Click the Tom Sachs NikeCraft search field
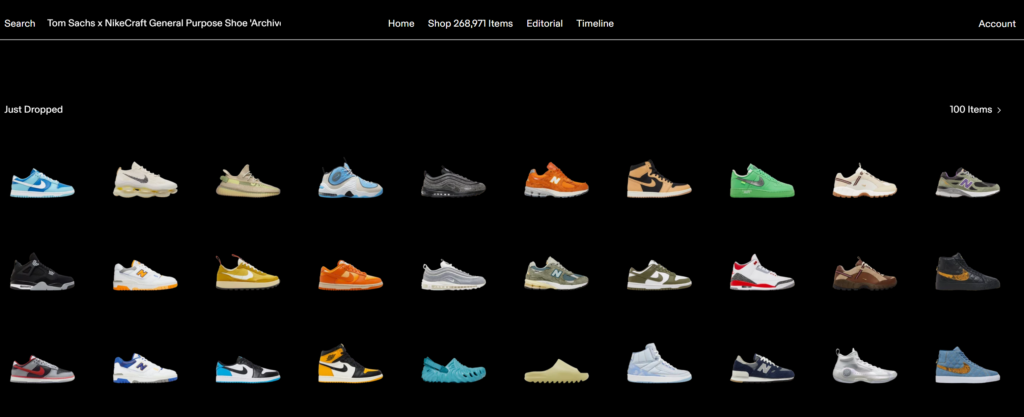Viewport: 1024px width, 417px height. click(x=164, y=23)
